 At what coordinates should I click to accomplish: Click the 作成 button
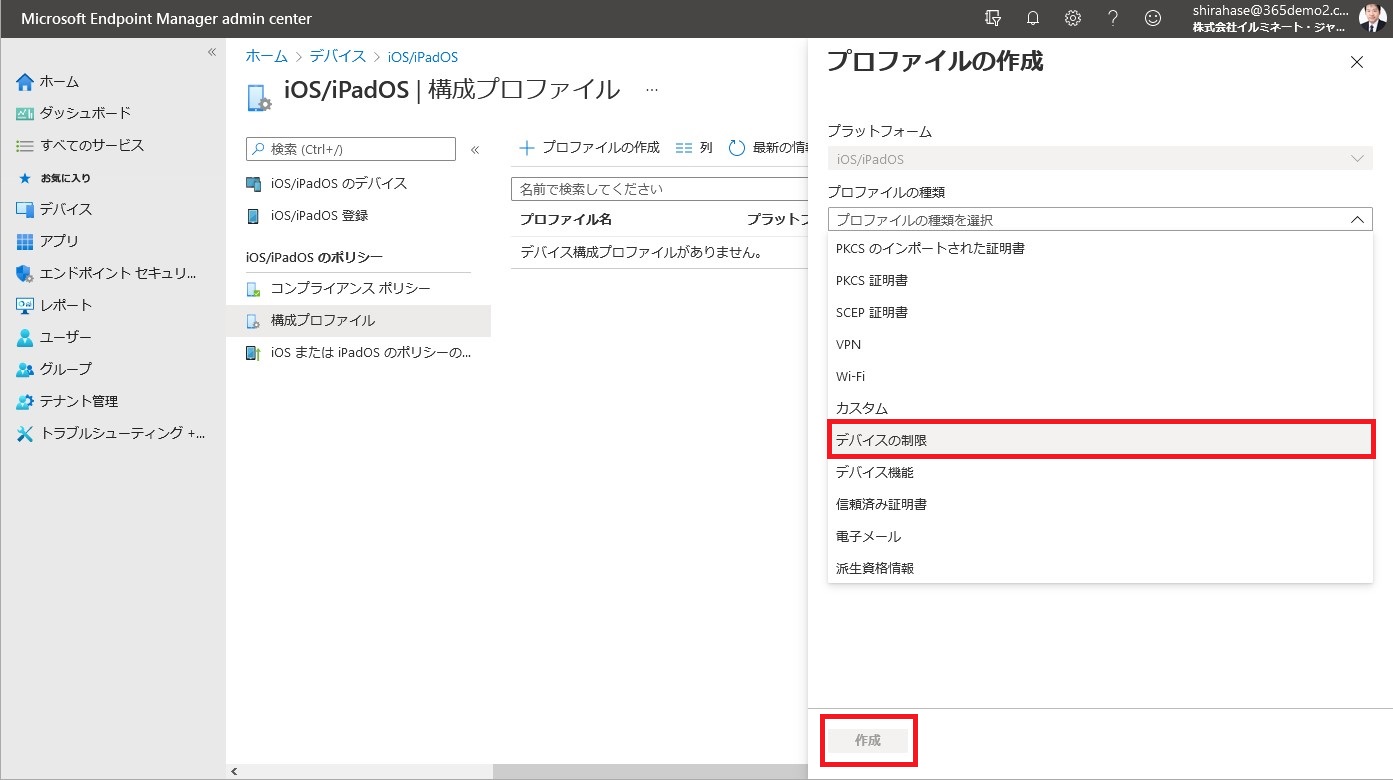pyautogui.click(x=868, y=741)
